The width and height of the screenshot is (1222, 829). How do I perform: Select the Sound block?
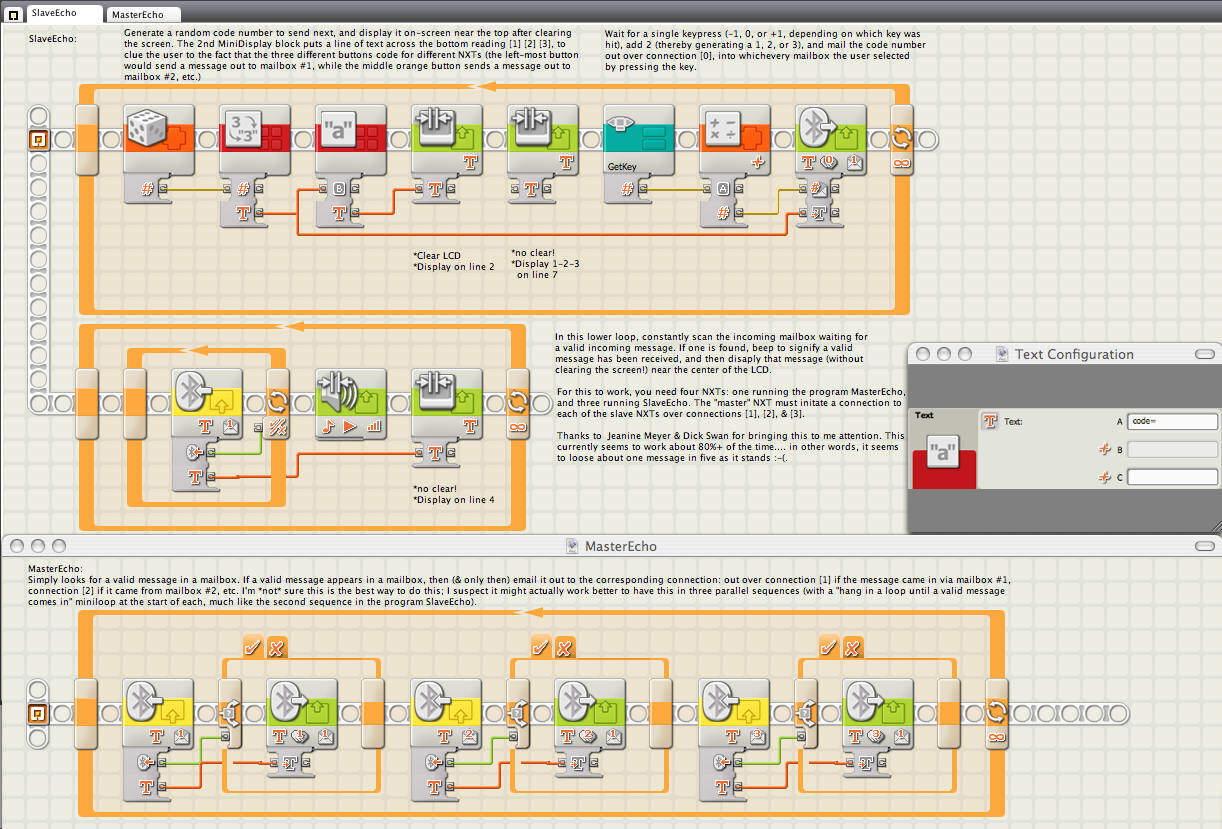[x=350, y=402]
